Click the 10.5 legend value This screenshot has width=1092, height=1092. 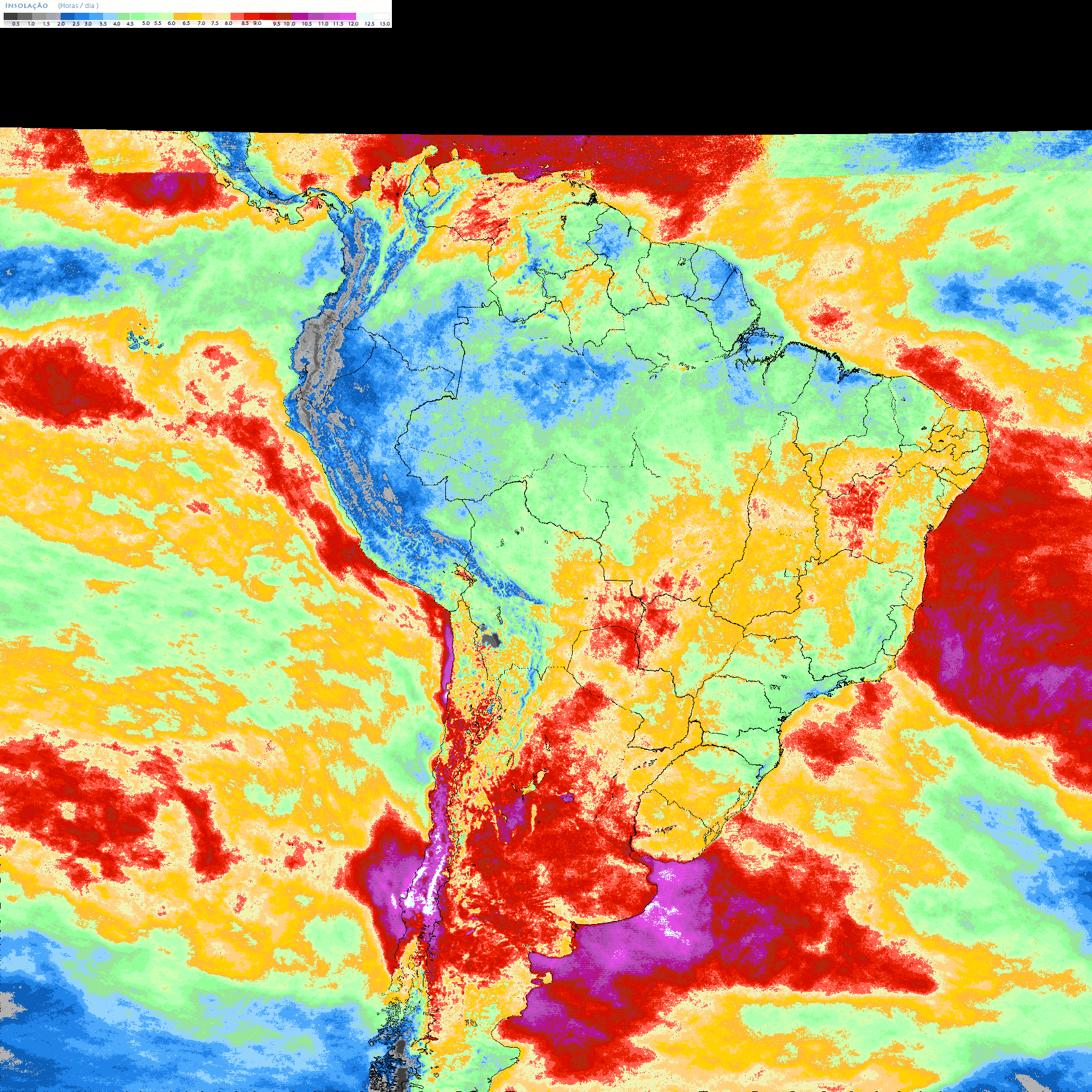[307, 24]
